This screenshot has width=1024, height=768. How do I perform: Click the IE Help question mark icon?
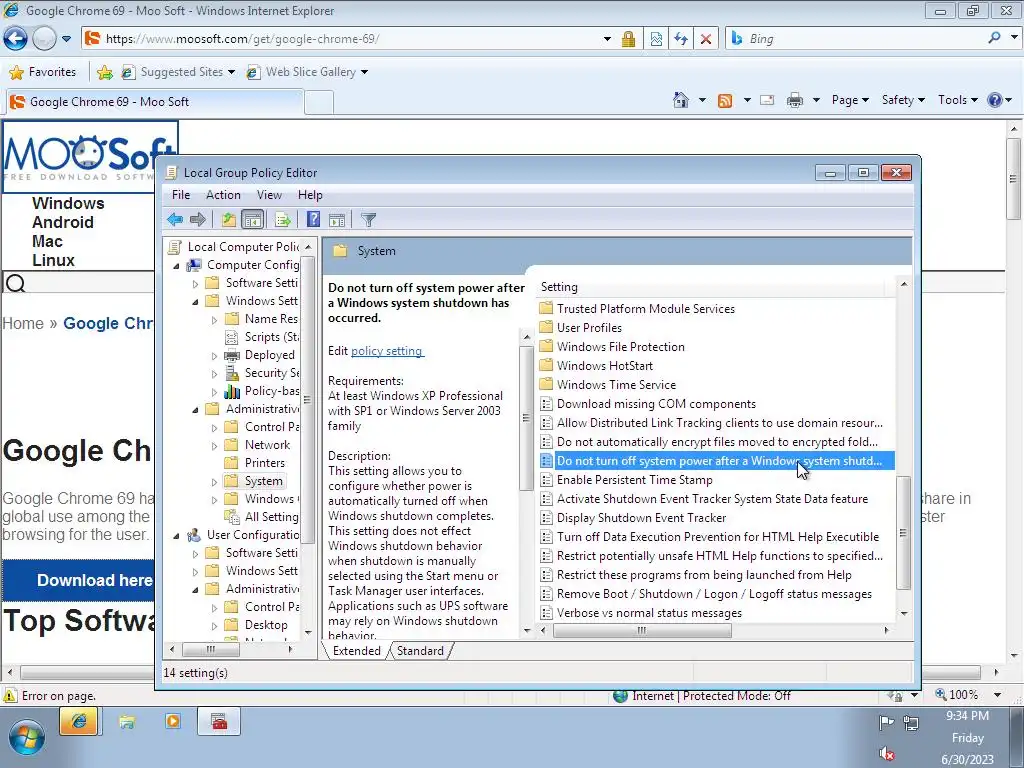(995, 100)
